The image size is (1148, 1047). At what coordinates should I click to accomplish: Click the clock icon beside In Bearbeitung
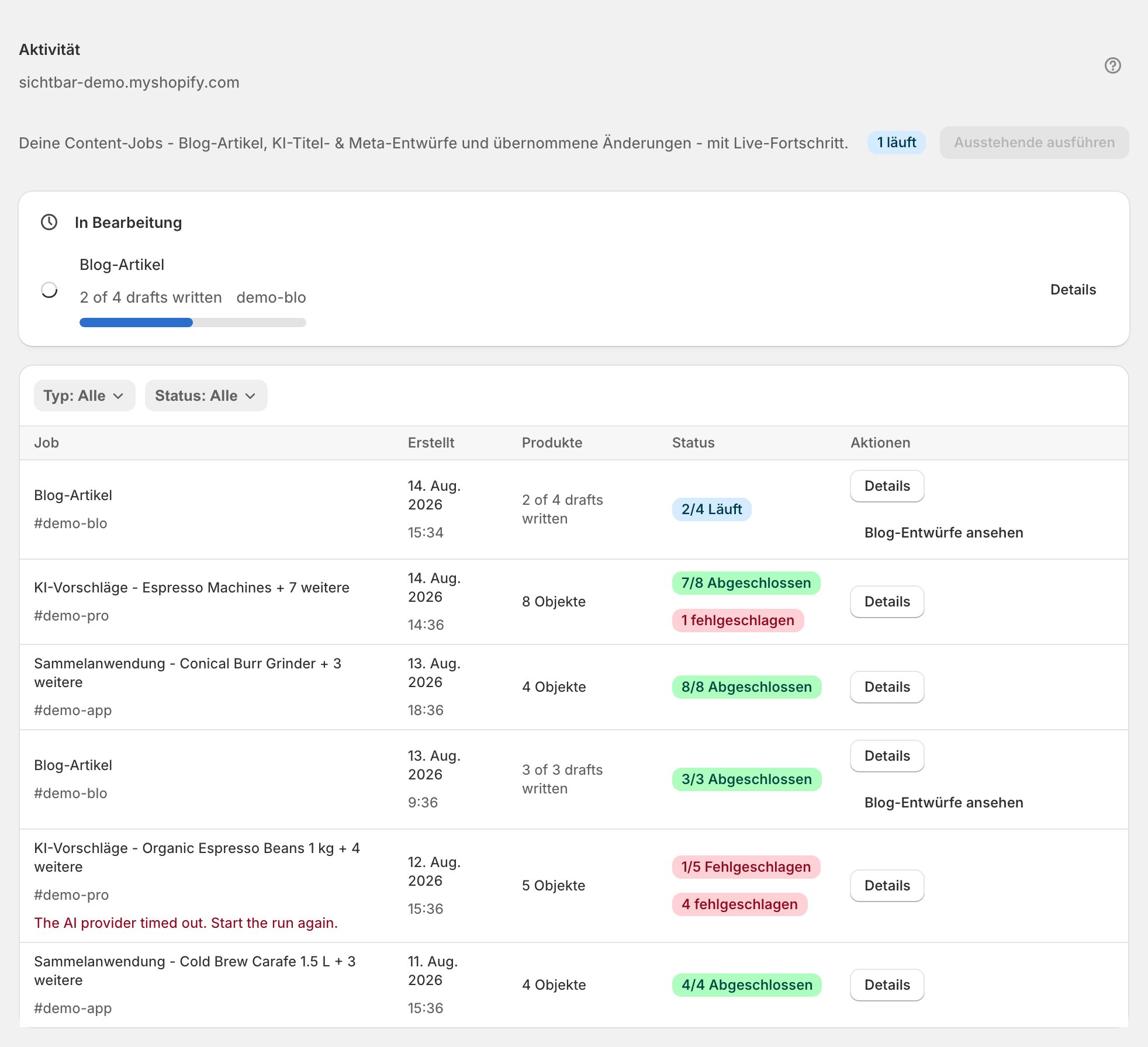[49, 222]
